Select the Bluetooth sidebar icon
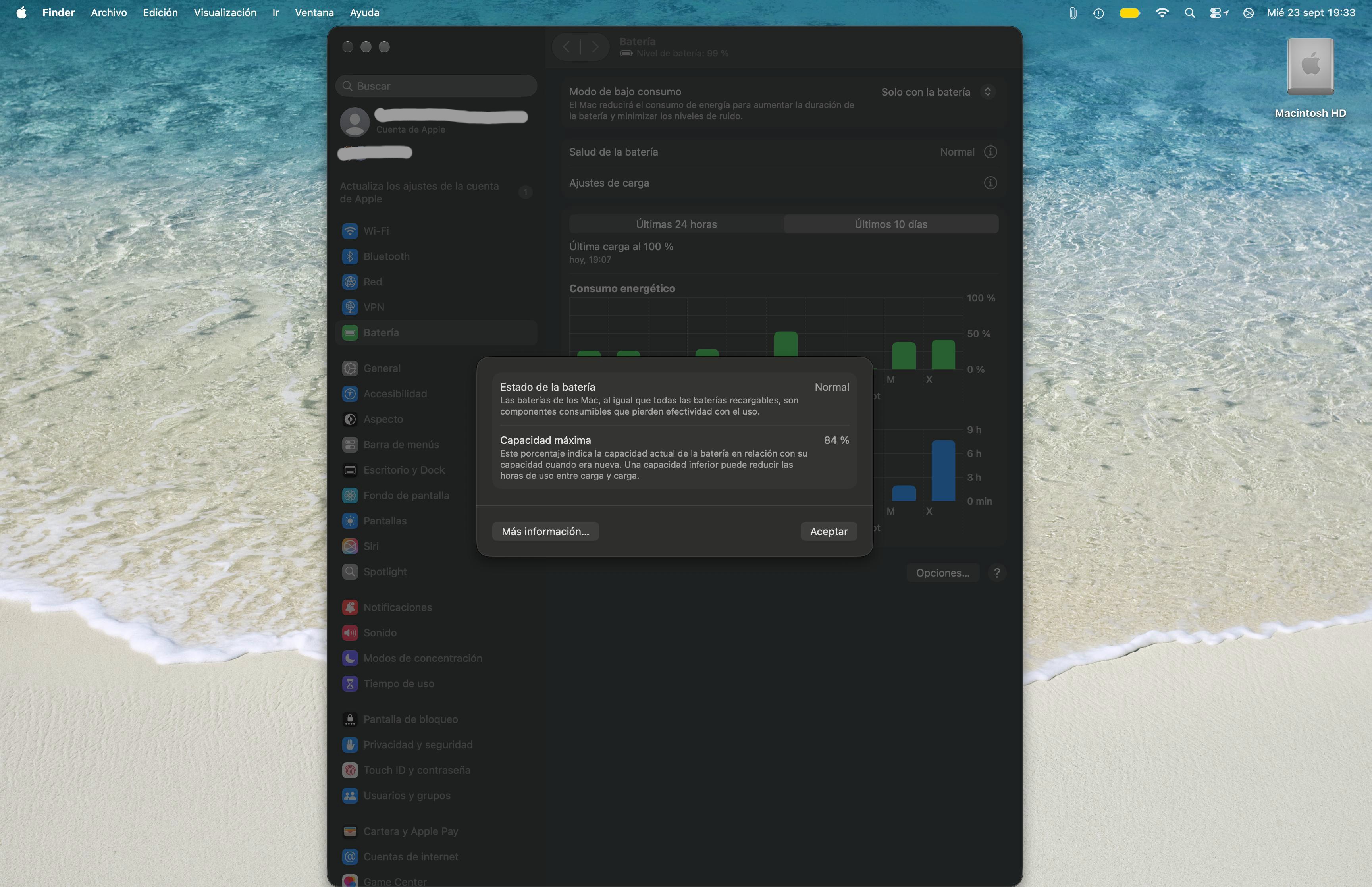Viewport: 1372px width, 887px height. click(350, 256)
